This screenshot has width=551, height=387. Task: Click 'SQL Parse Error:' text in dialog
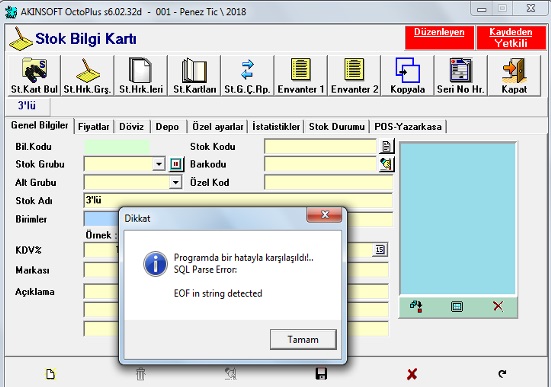(205, 270)
